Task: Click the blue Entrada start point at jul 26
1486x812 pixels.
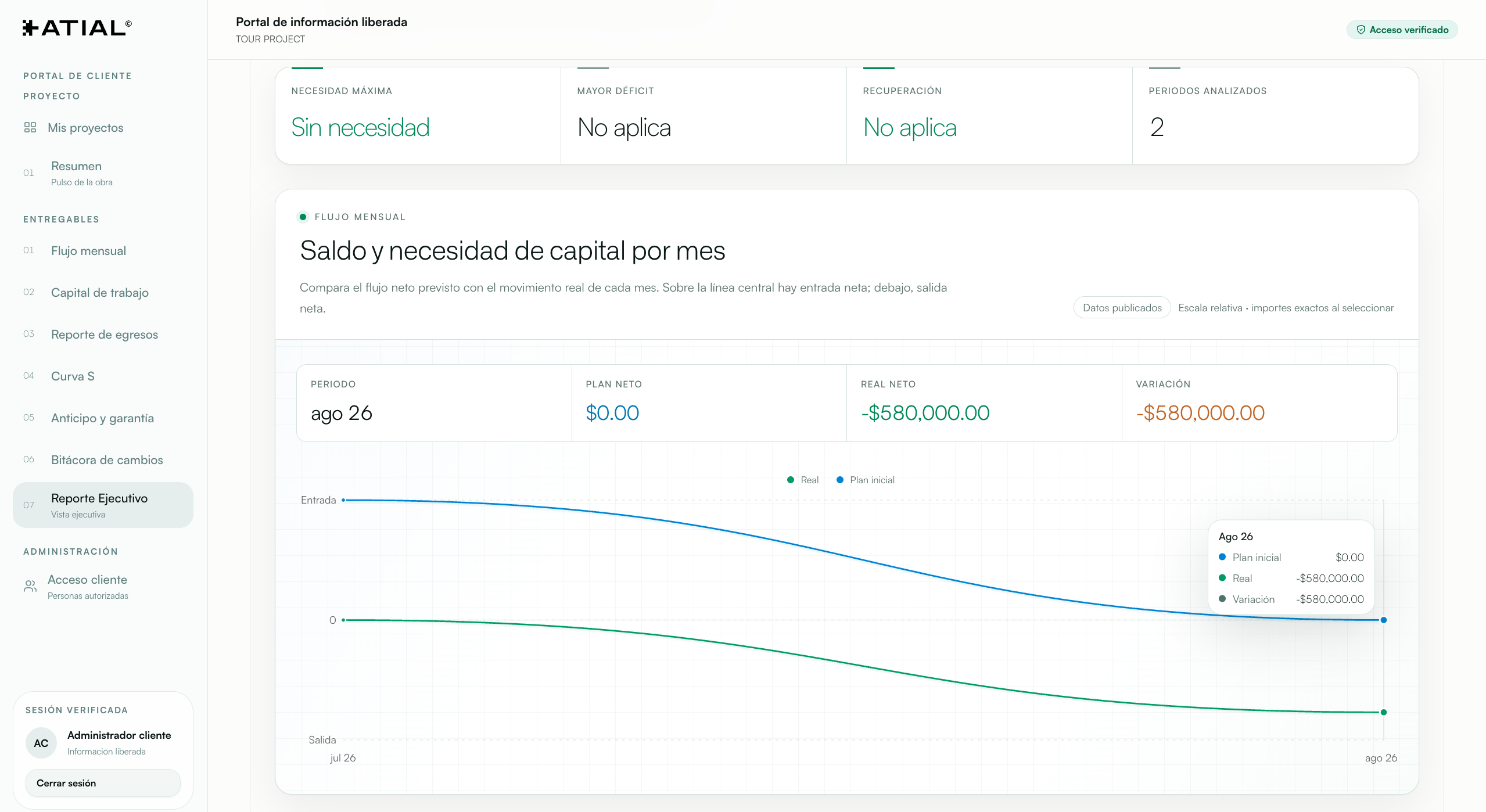Action: point(343,500)
